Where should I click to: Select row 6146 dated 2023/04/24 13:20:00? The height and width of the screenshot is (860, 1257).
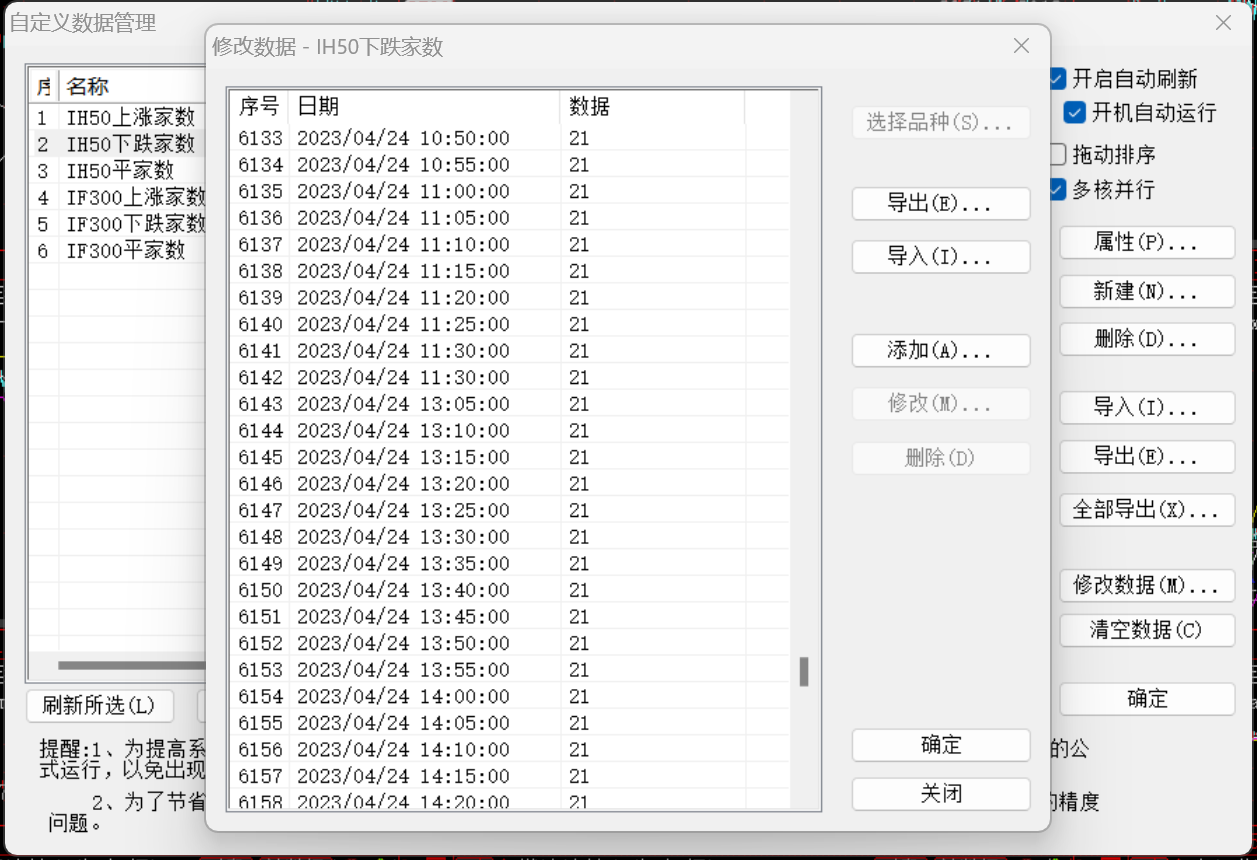point(509,484)
